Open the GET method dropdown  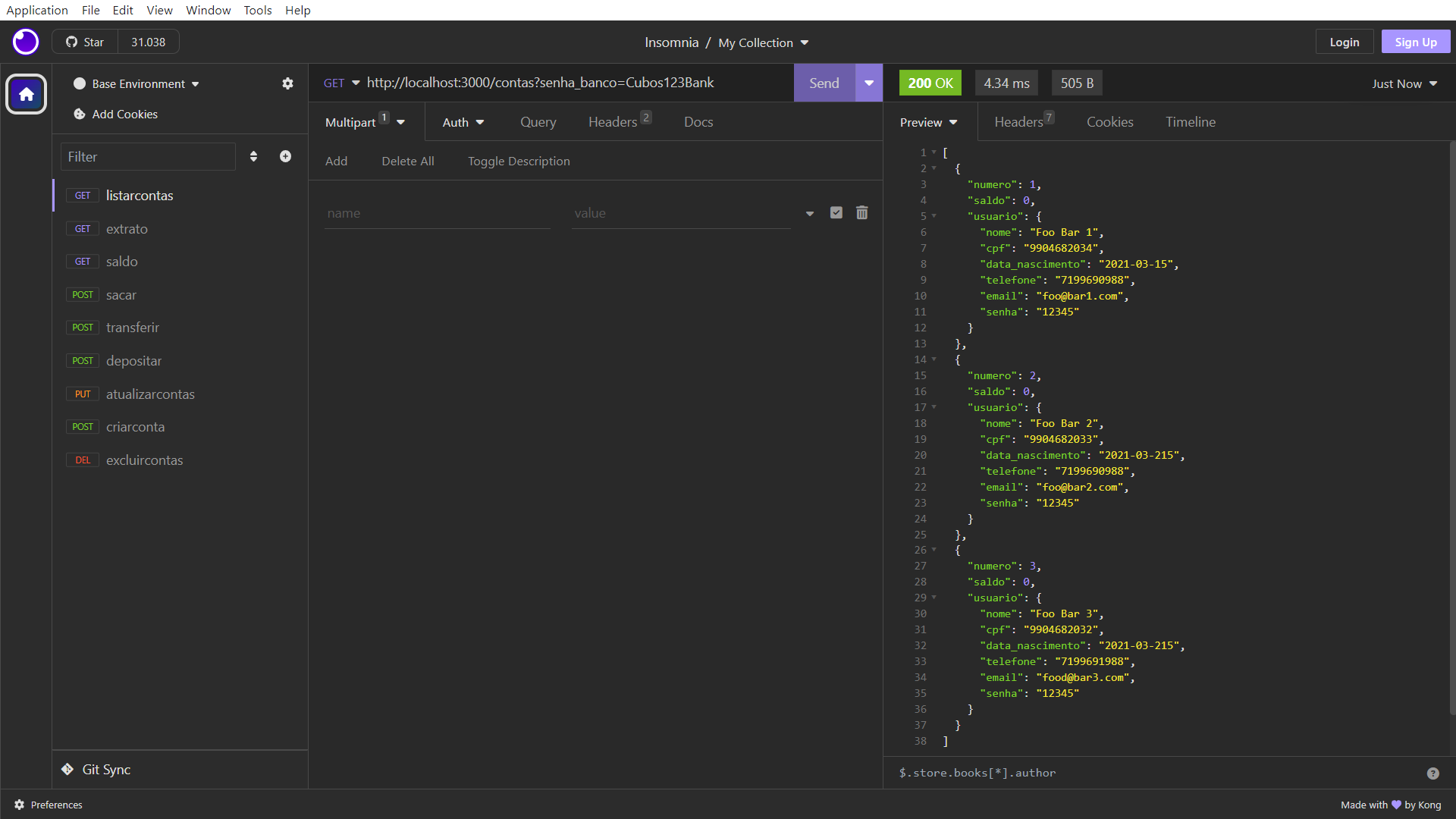pyautogui.click(x=341, y=83)
